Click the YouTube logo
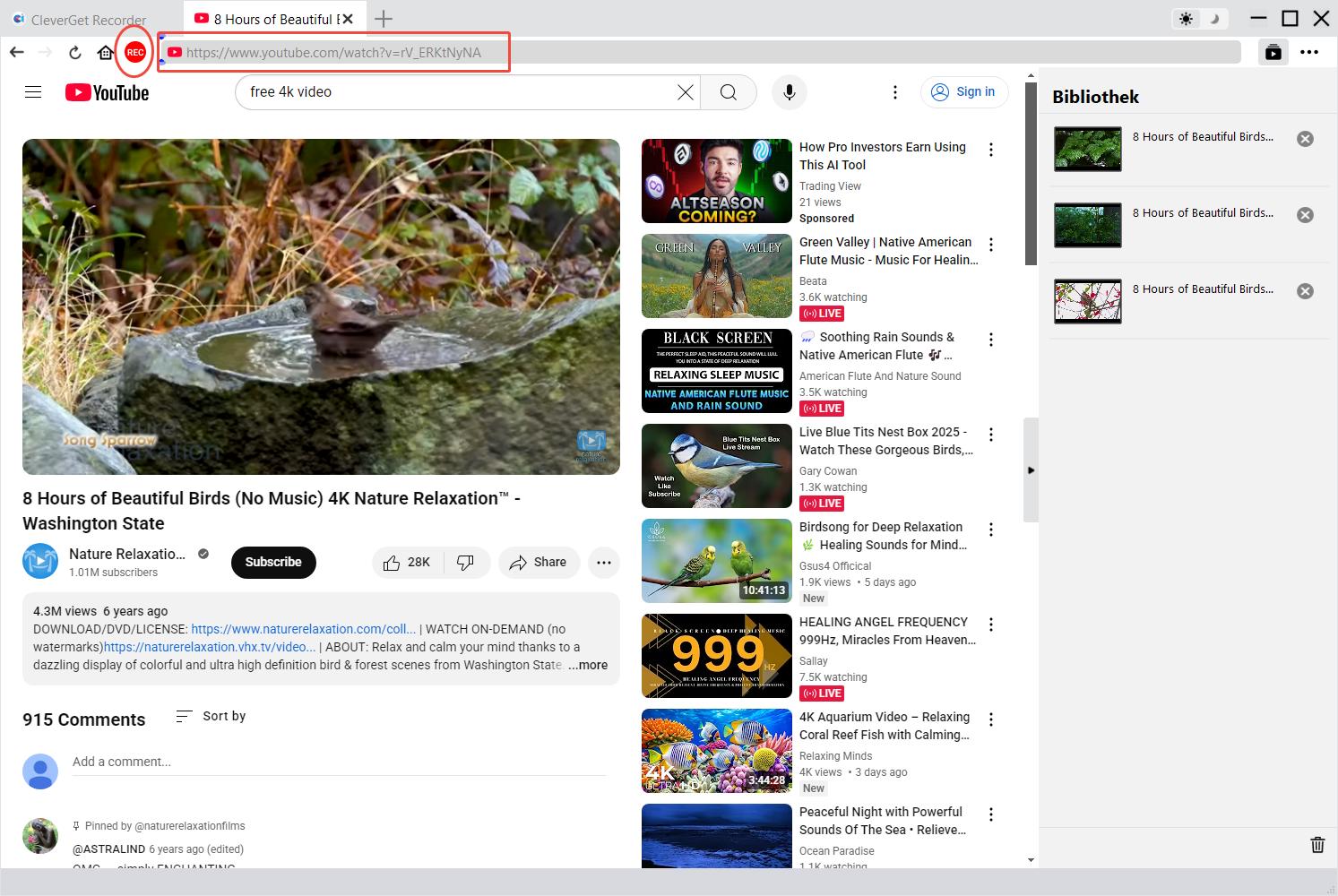Screen dimensions: 1338x896 pos(108,92)
